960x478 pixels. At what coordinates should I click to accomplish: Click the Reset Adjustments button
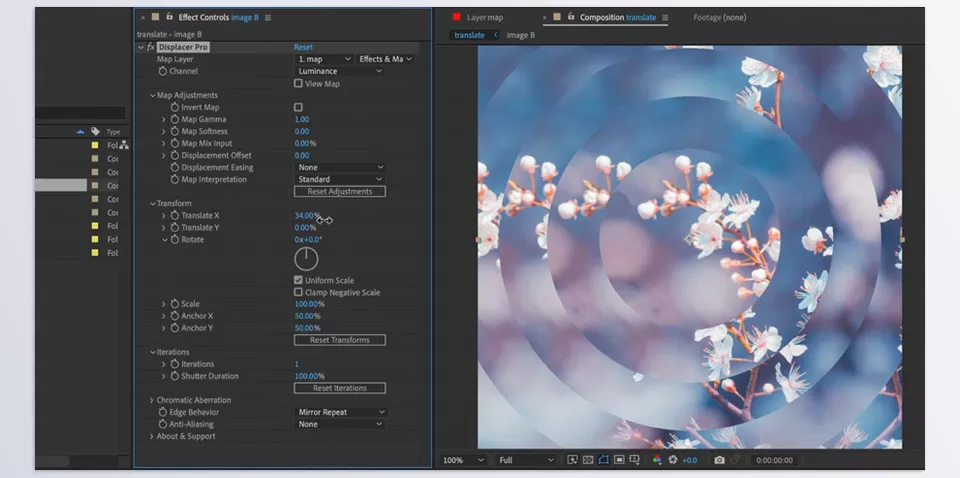tap(340, 192)
